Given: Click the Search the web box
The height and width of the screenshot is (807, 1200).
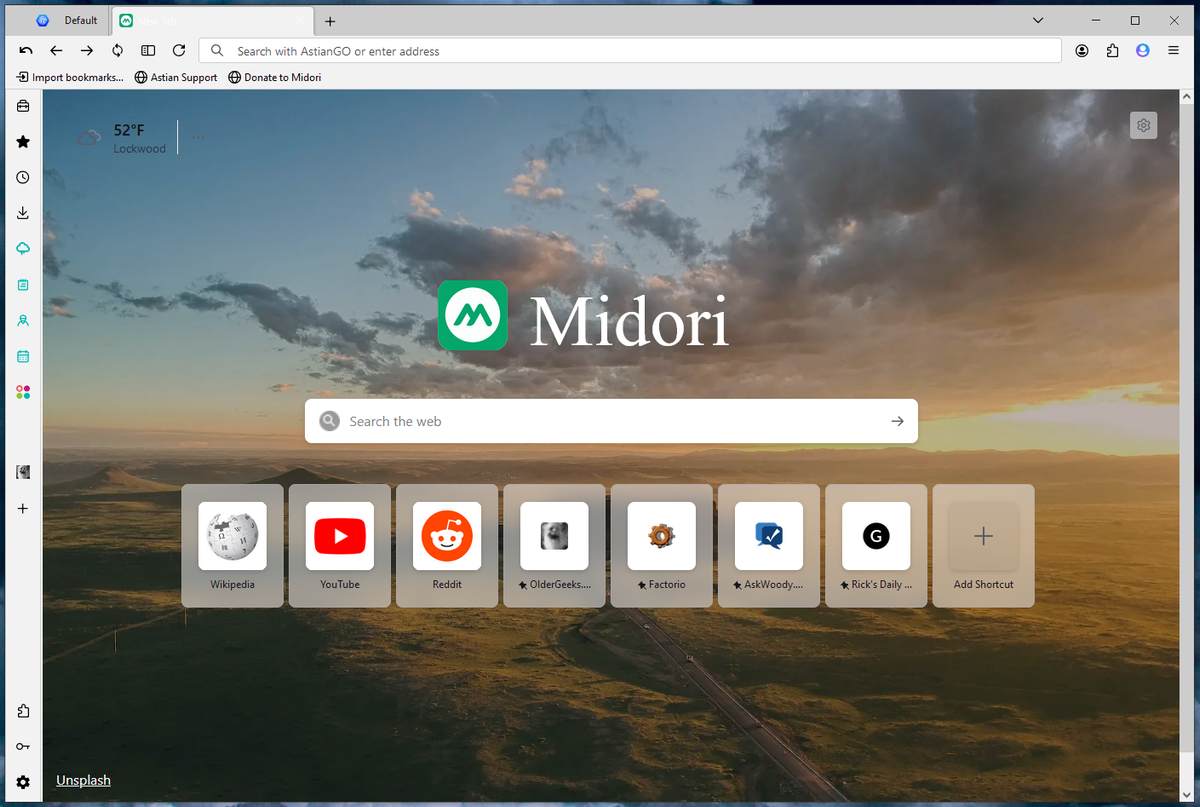Looking at the screenshot, I should pos(611,421).
